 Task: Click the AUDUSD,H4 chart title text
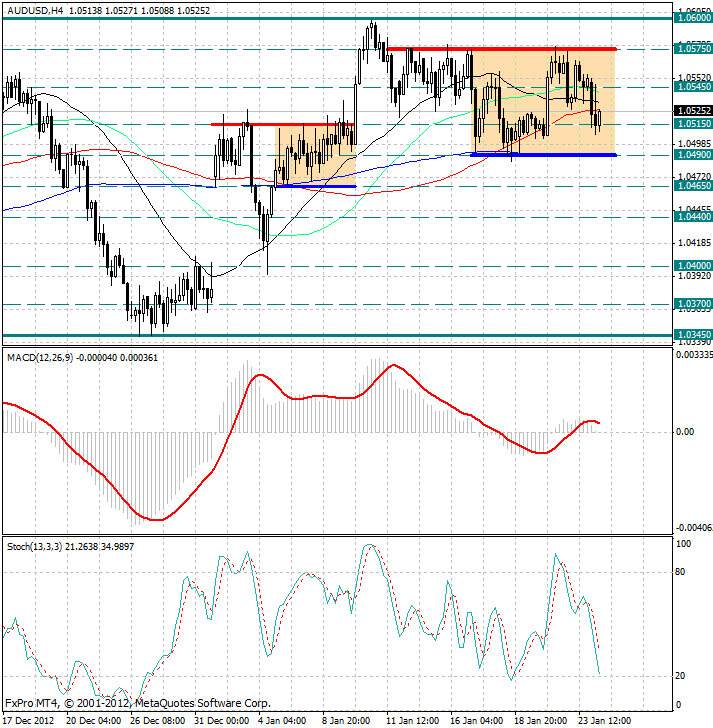35,10
